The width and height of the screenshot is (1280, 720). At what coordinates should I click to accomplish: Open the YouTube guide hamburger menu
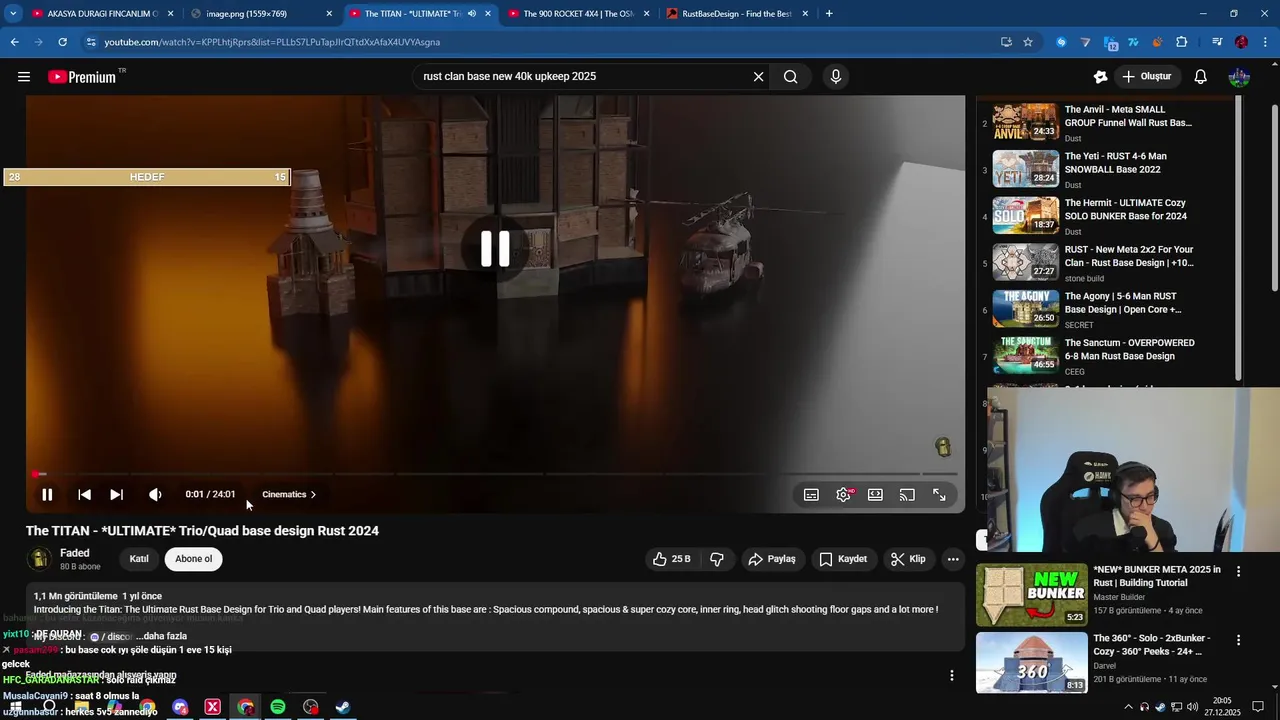pos(24,77)
